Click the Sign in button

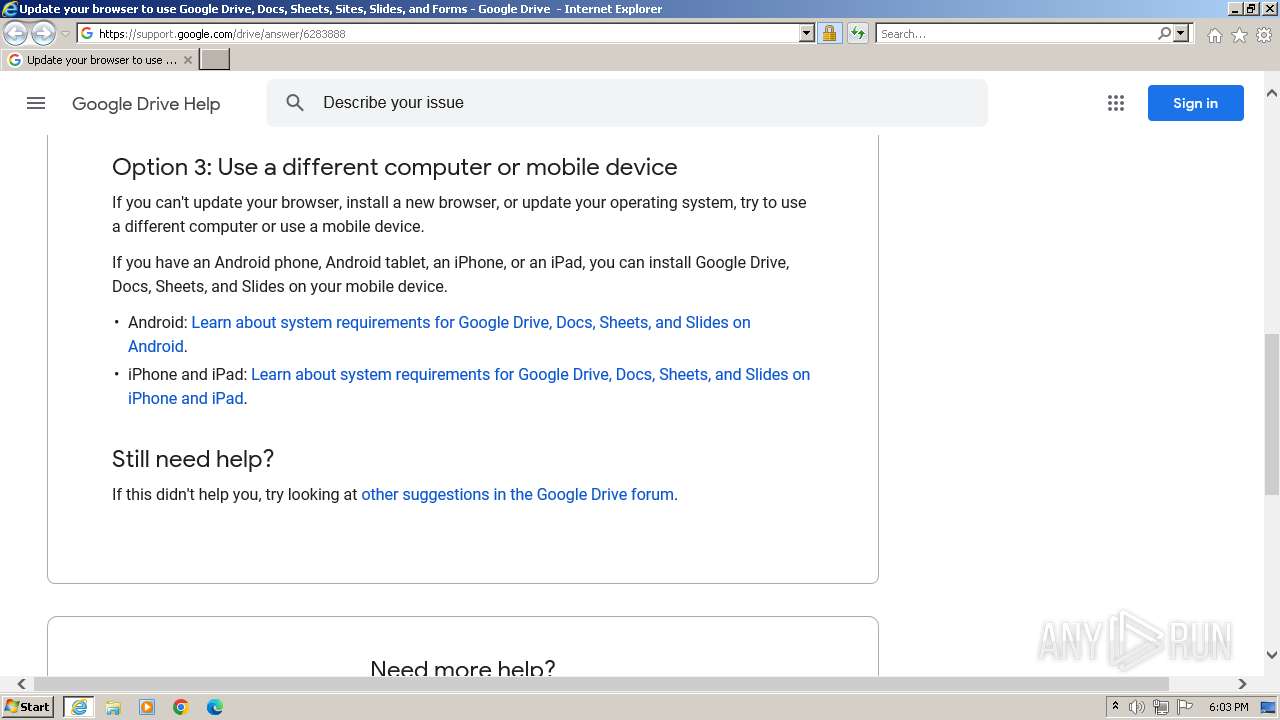[1195, 103]
